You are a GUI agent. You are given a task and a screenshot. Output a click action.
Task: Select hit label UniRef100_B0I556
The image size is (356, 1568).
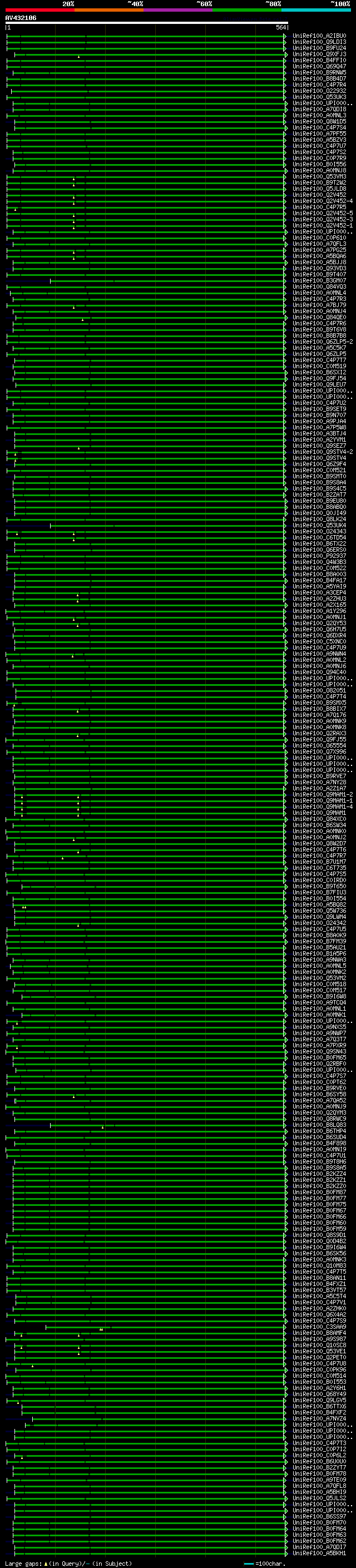(319, 164)
